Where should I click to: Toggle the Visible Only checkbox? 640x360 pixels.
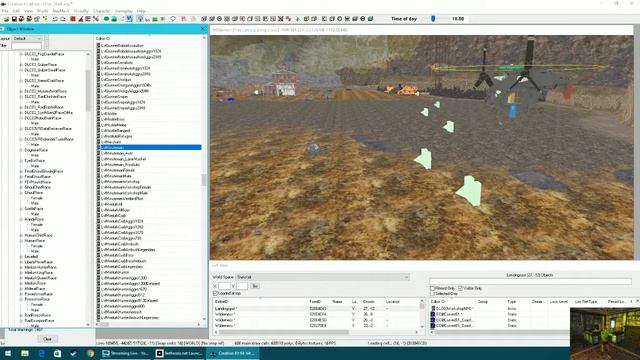click(460, 288)
